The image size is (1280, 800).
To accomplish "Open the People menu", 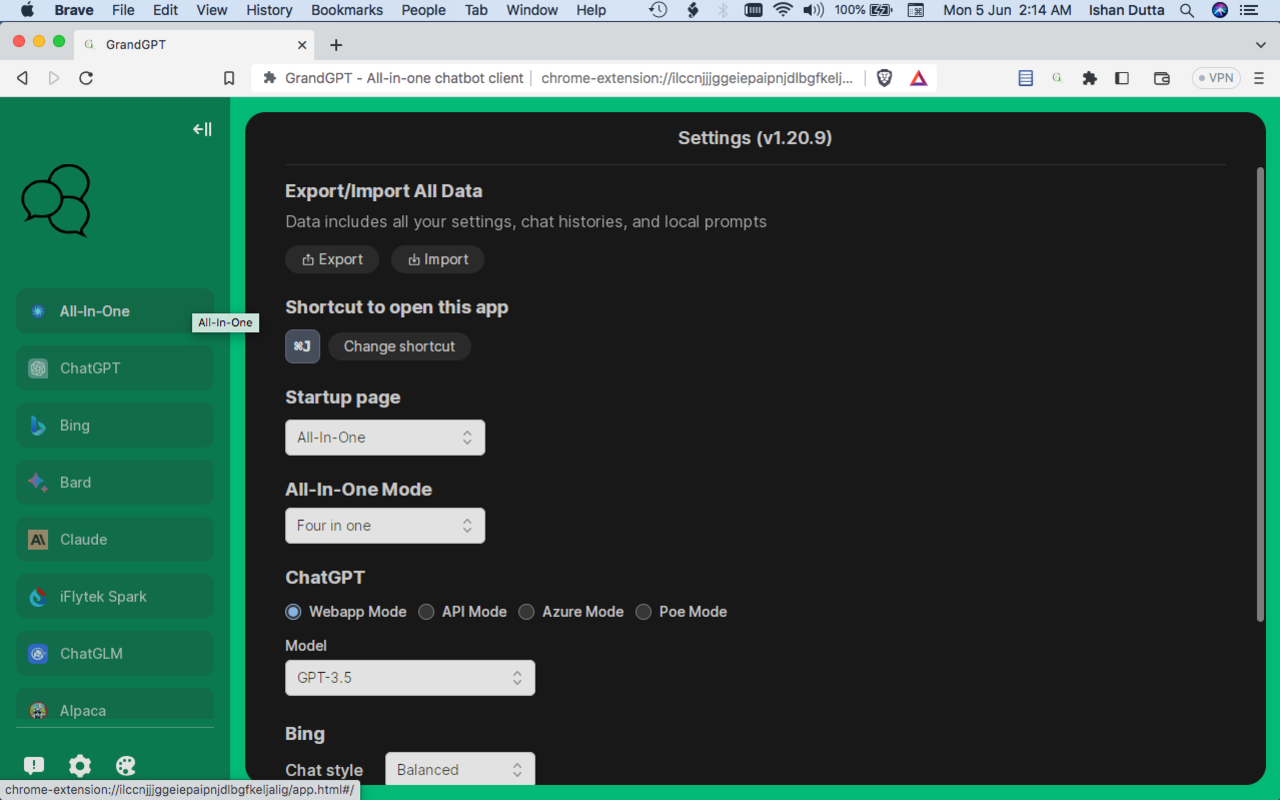I will 424,10.
